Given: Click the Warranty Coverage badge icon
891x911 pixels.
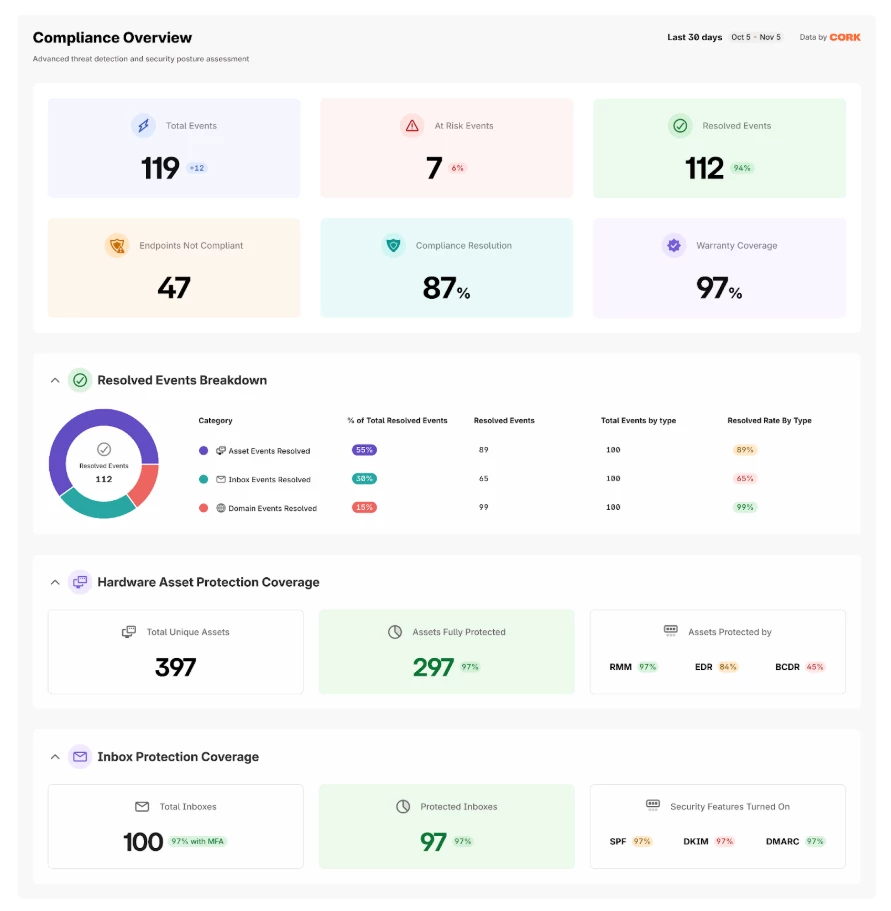Looking at the screenshot, I should (674, 245).
